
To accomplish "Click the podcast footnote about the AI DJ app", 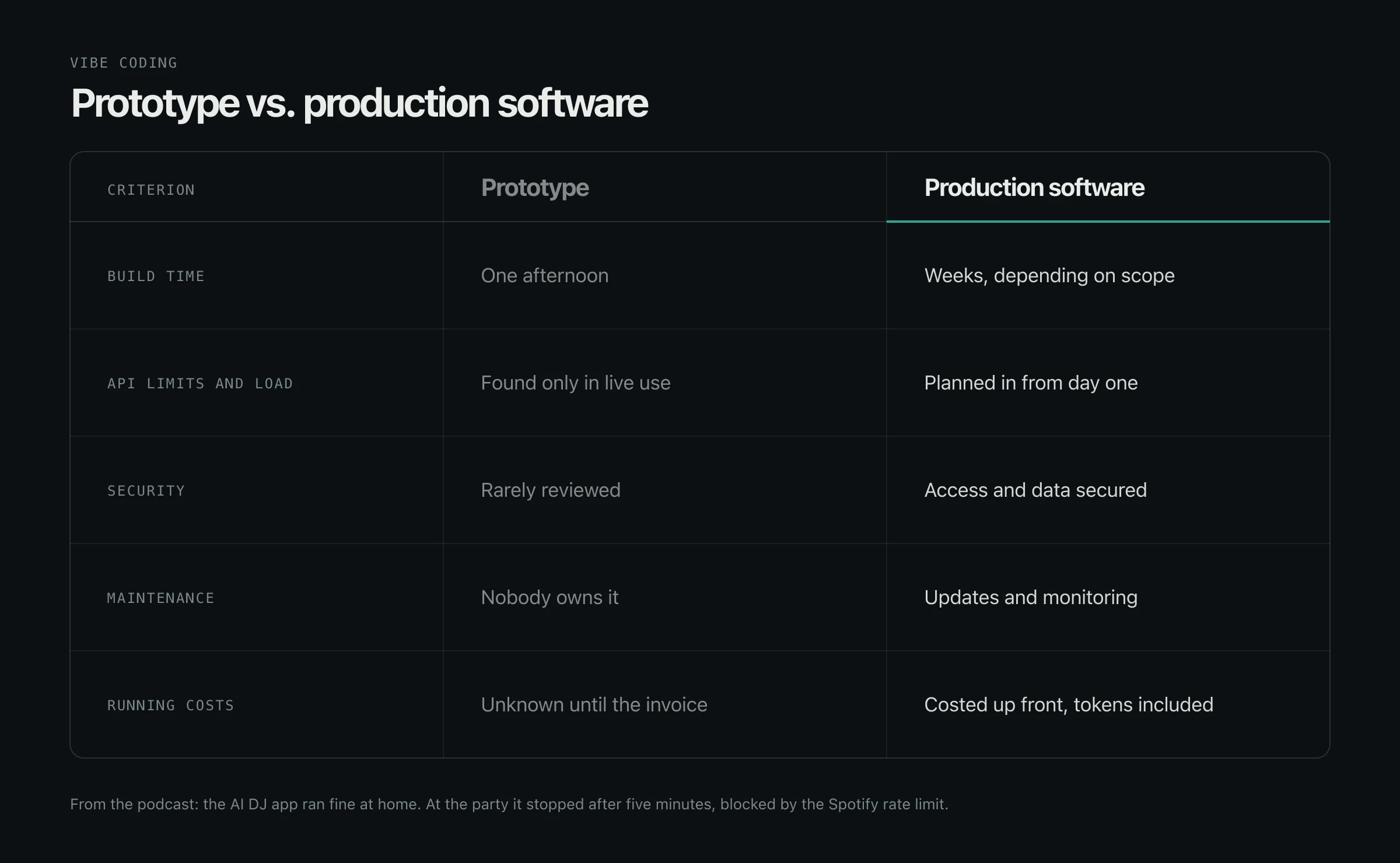I will coord(509,805).
